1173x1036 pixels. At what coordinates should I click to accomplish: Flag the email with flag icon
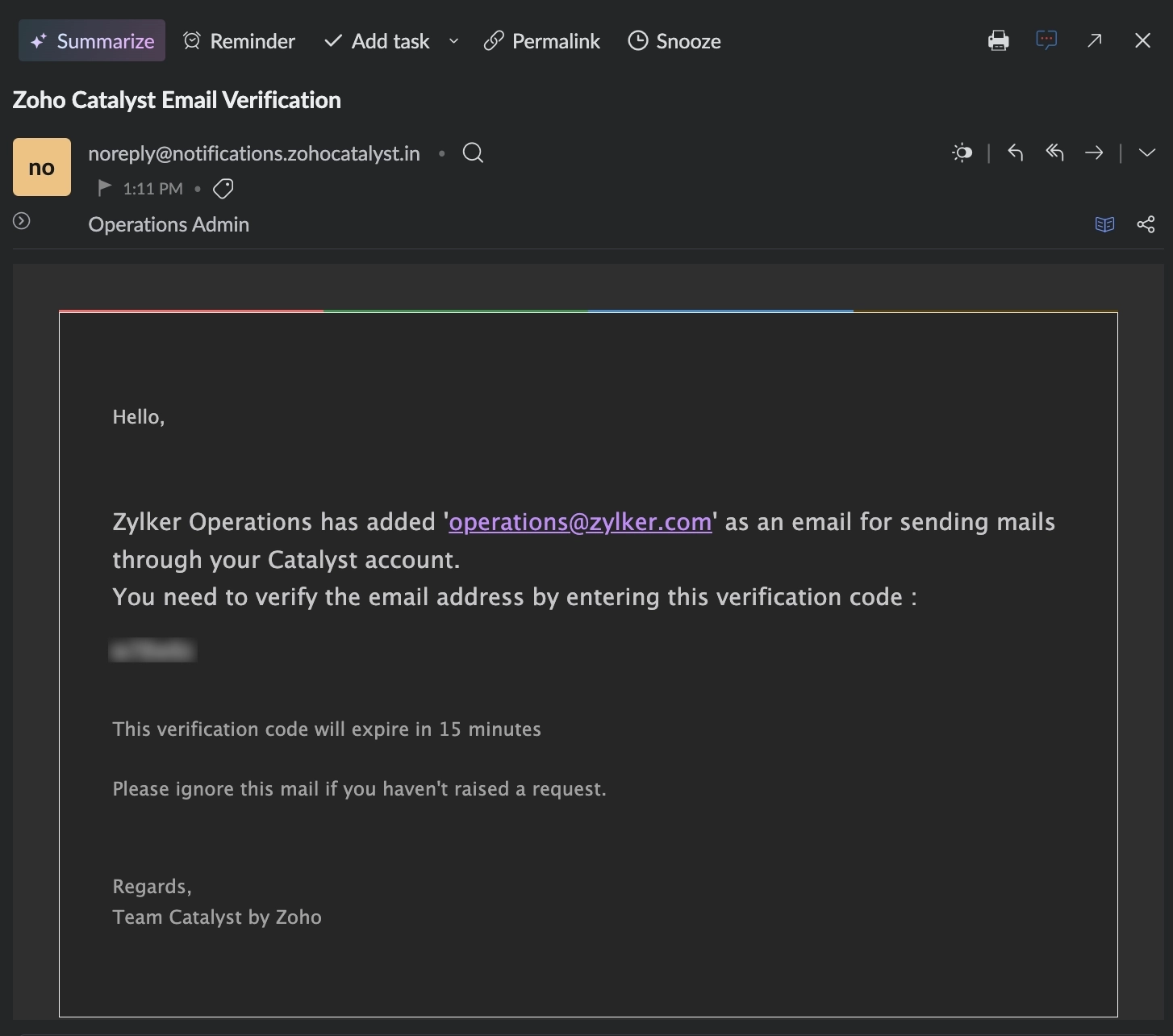pyautogui.click(x=104, y=188)
